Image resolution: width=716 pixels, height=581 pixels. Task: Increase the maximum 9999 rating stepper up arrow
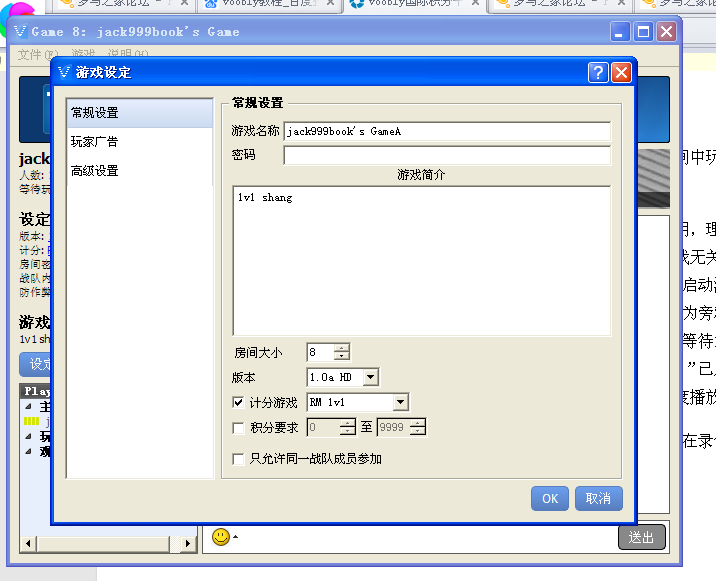click(x=418, y=423)
